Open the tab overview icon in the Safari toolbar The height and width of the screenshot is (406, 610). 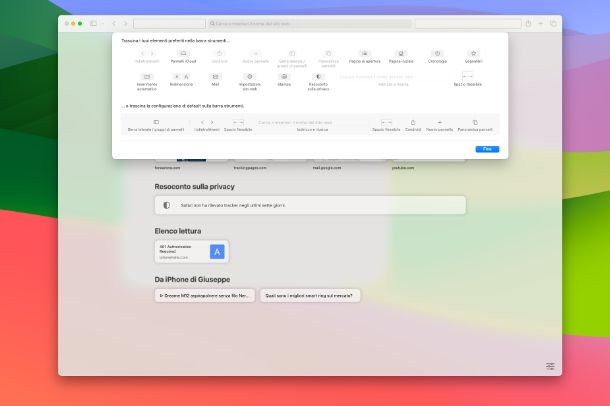(x=553, y=24)
